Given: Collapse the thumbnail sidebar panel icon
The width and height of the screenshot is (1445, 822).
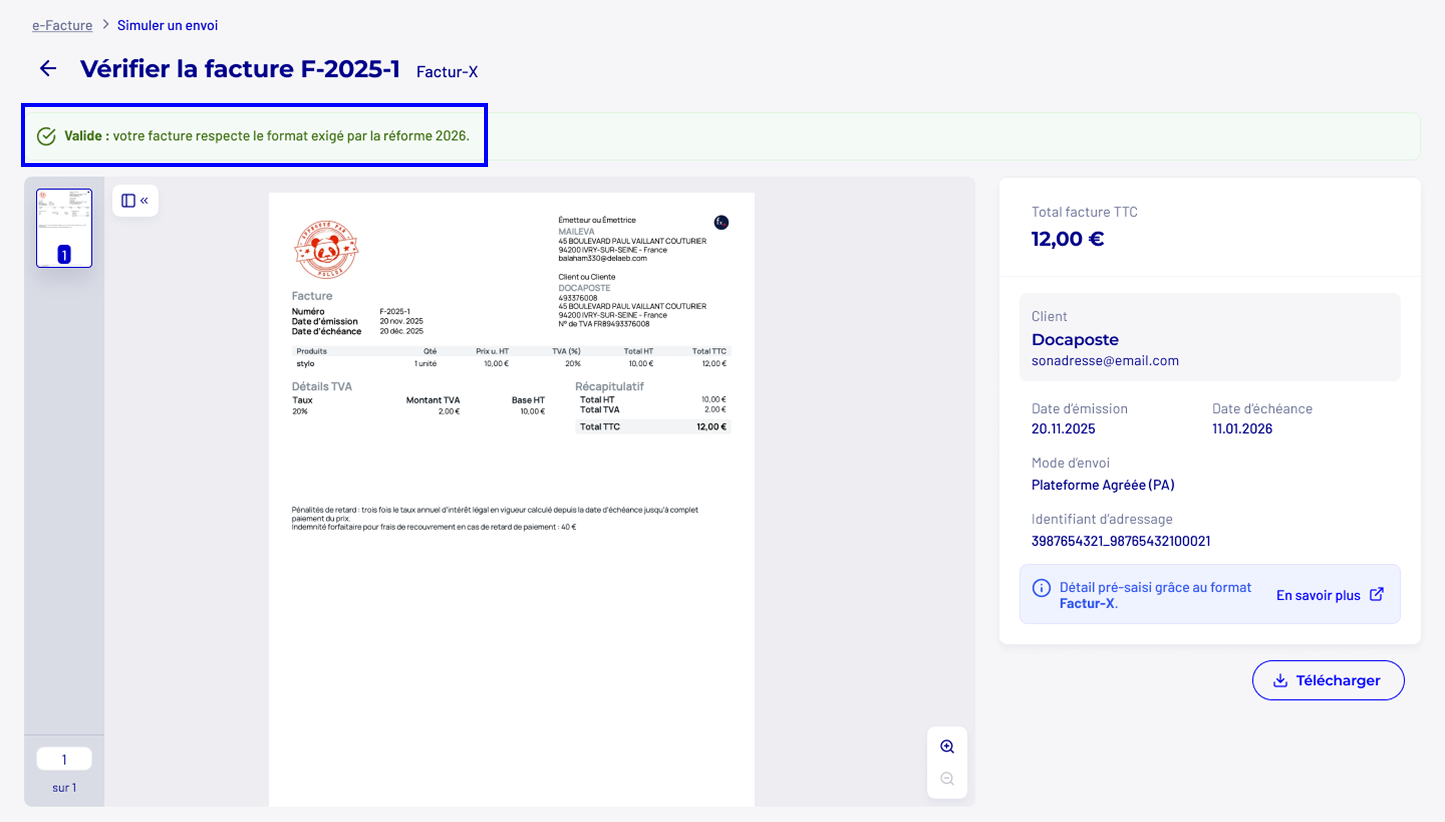Looking at the screenshot, I should pyautogui.click(x=135, y=200).
